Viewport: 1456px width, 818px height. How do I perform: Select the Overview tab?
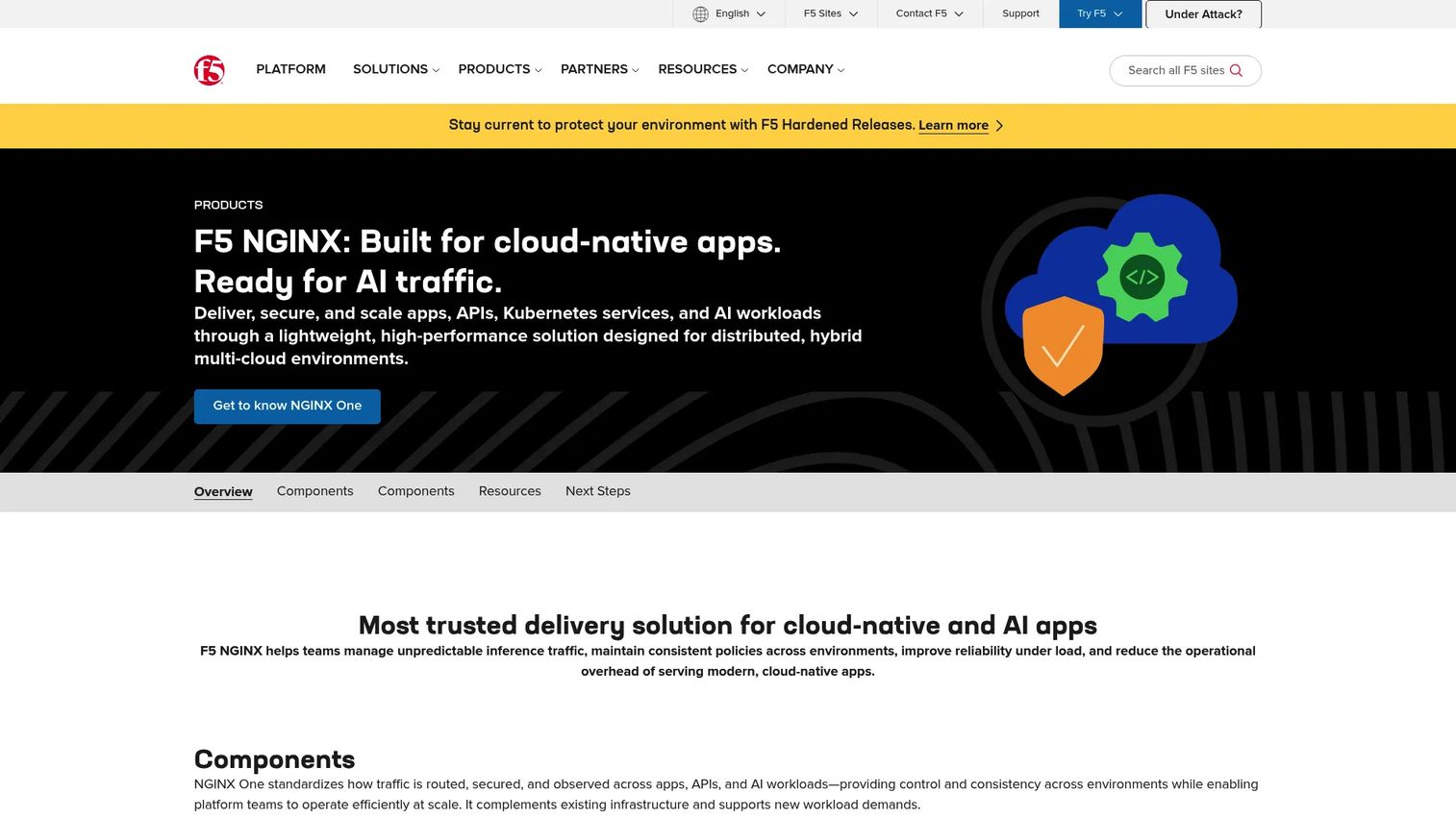223,491
